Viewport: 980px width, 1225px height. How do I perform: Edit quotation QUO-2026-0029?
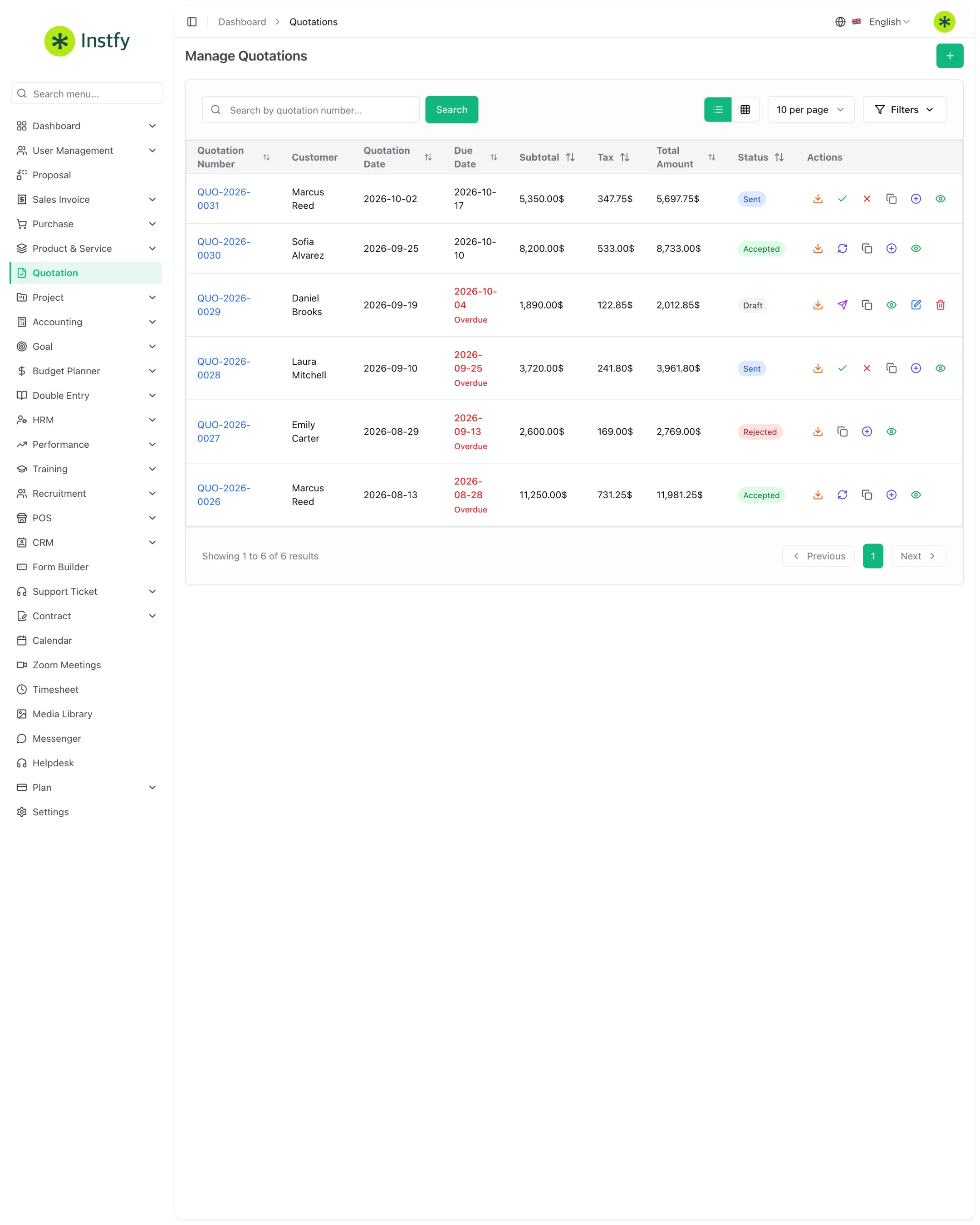[915, 305]
